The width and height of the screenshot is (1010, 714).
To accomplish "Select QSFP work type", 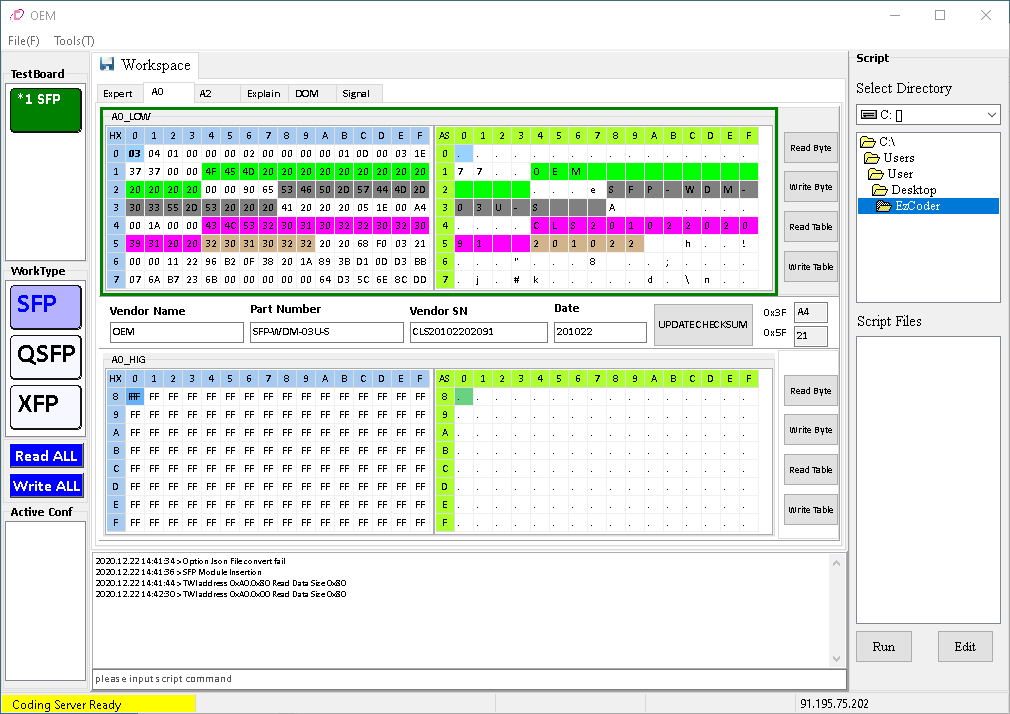I will (x=45, y=356).
